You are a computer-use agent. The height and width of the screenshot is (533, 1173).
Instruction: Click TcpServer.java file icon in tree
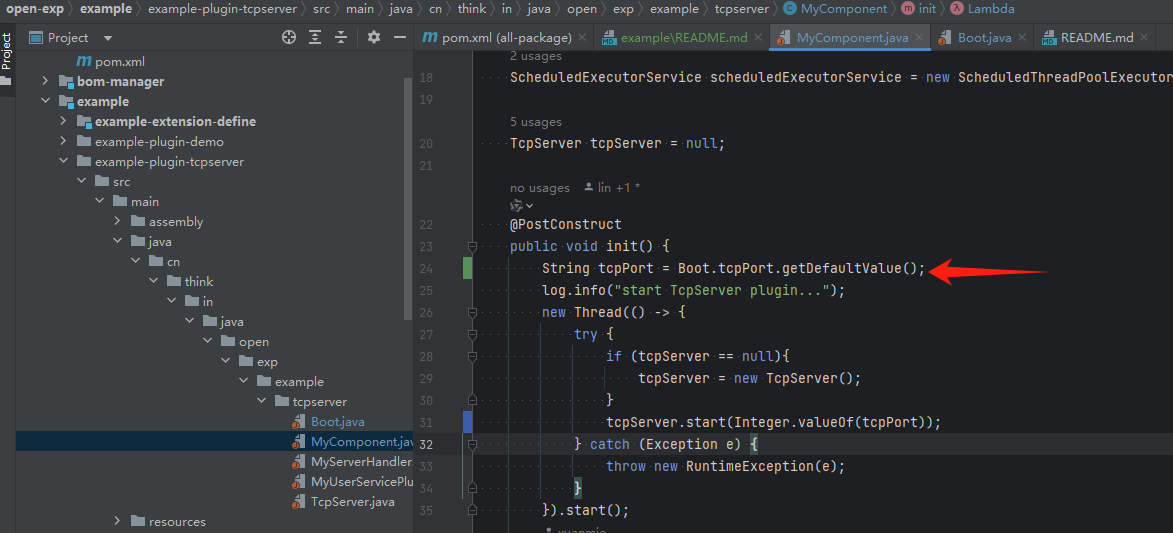coord(299,502)
